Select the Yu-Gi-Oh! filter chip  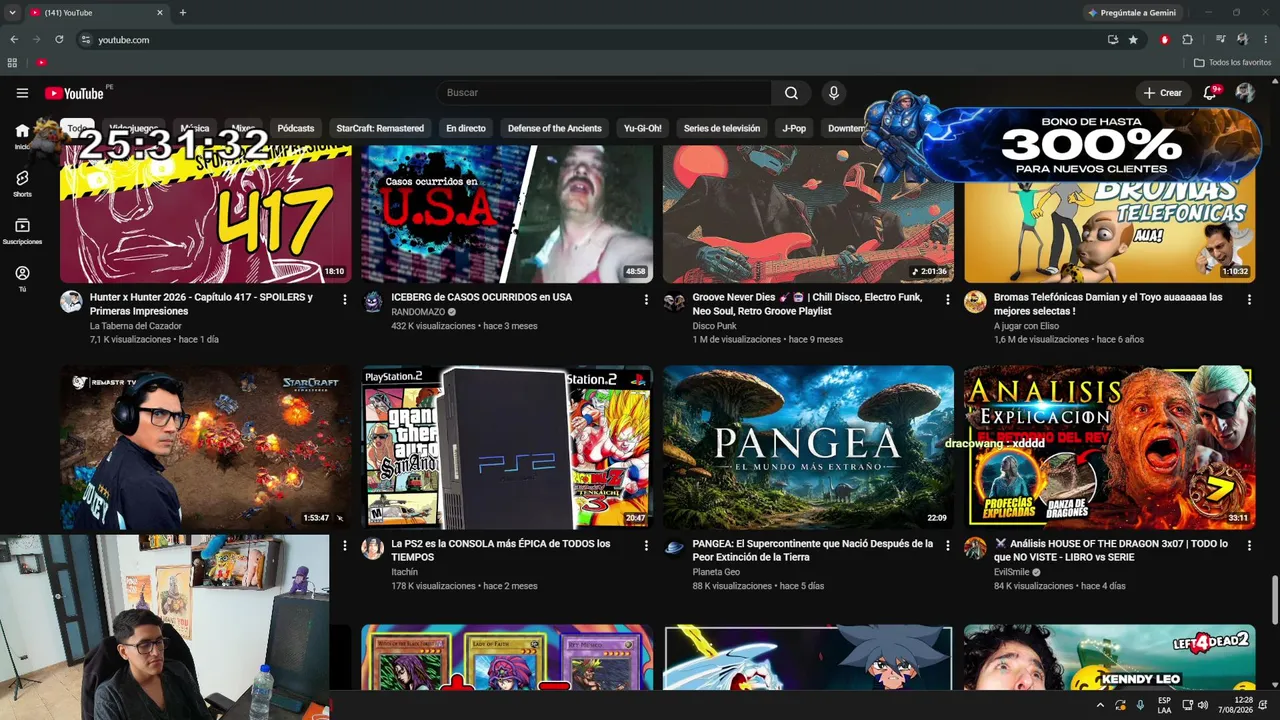click(643, 128)
